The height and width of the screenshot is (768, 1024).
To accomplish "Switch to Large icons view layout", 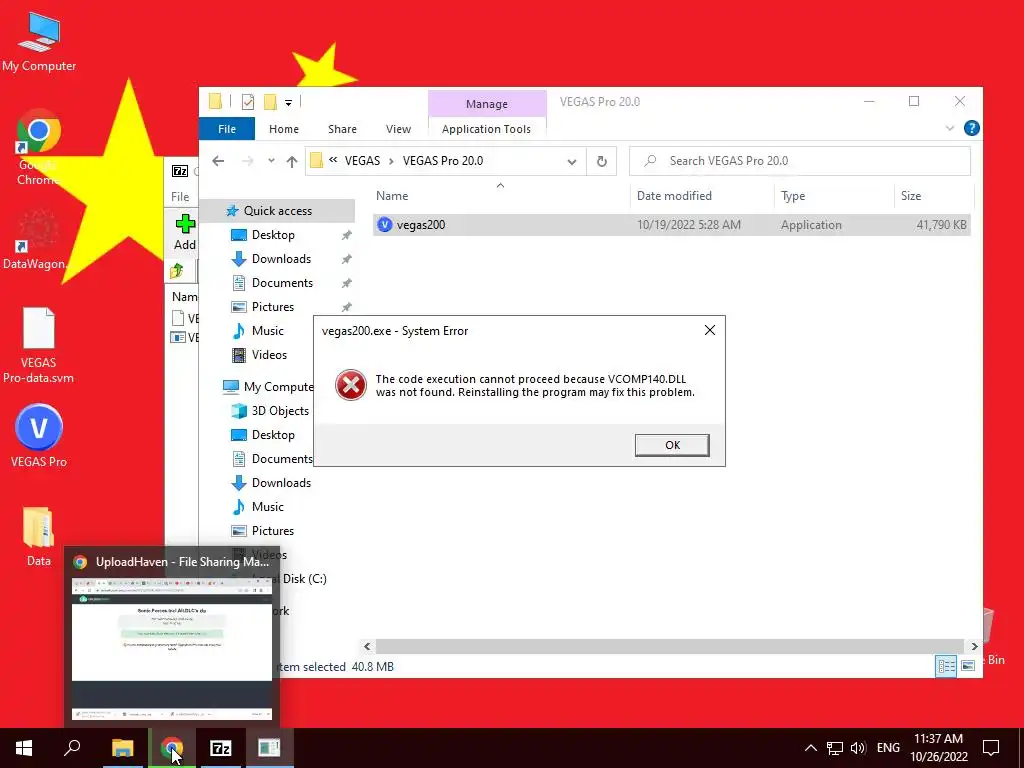I will [968, 665].
